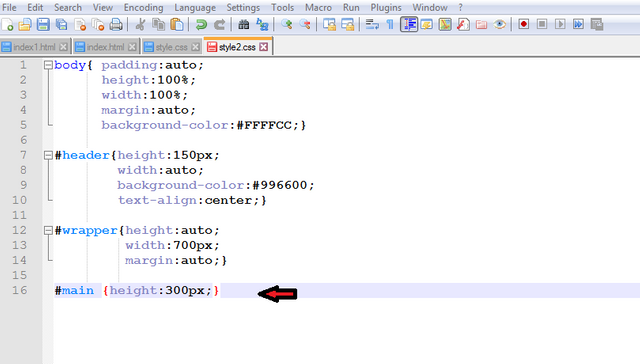Open the File menu
The width and height of the screenshot is (640, 364).
coord(9,7)
